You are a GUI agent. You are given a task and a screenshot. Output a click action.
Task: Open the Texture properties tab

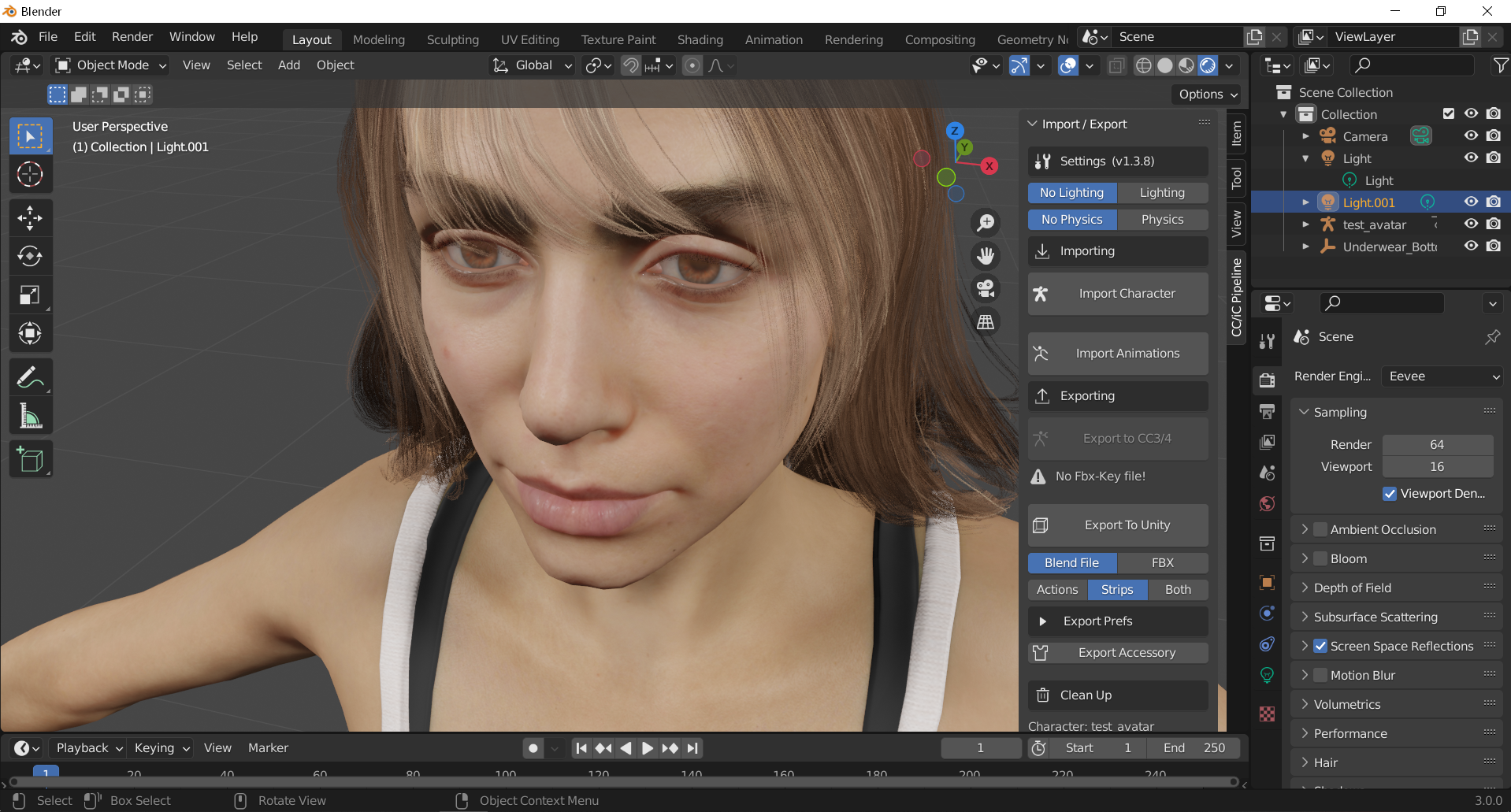pos(1268,714)
